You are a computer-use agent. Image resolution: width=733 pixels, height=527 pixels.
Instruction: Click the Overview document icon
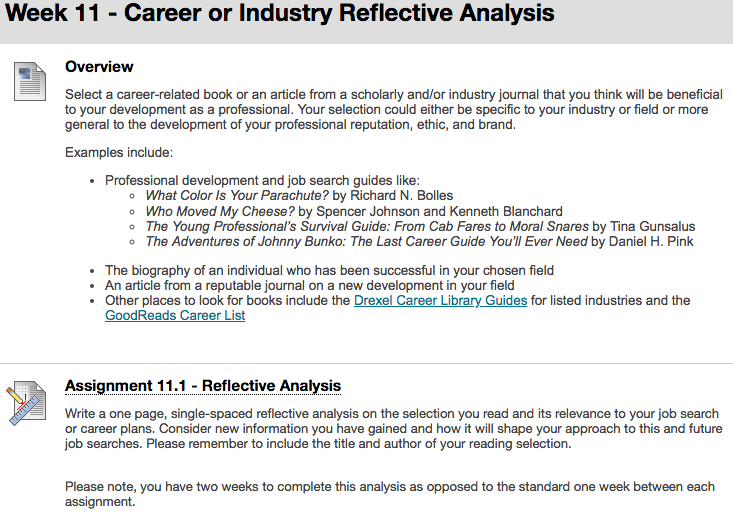(30, 81)
